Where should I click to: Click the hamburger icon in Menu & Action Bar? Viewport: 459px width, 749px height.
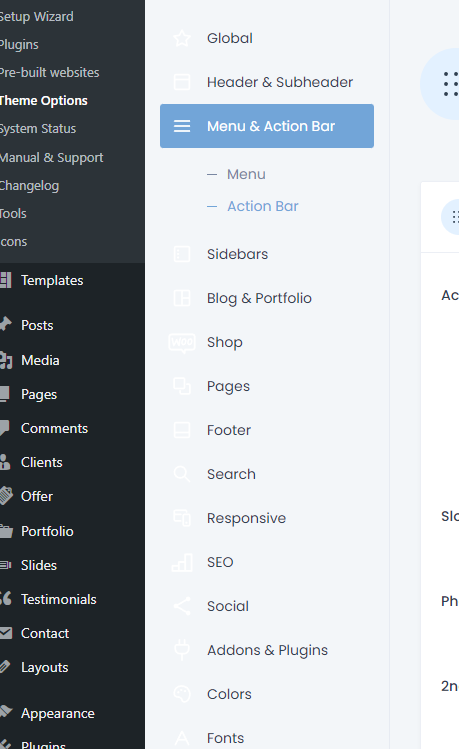182,126
